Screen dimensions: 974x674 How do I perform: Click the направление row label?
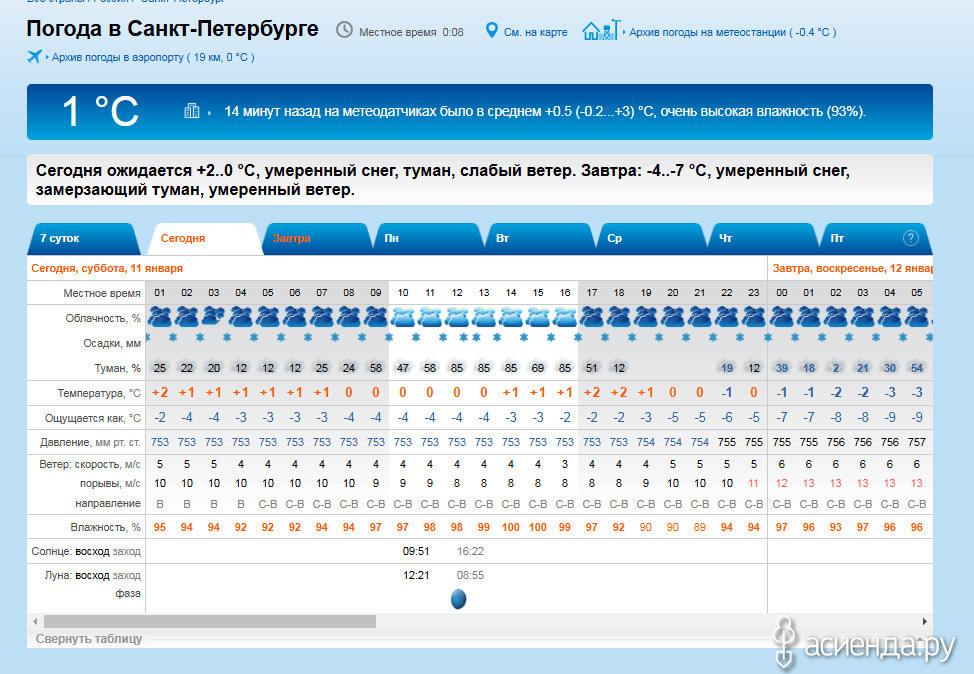click(107, 503)
